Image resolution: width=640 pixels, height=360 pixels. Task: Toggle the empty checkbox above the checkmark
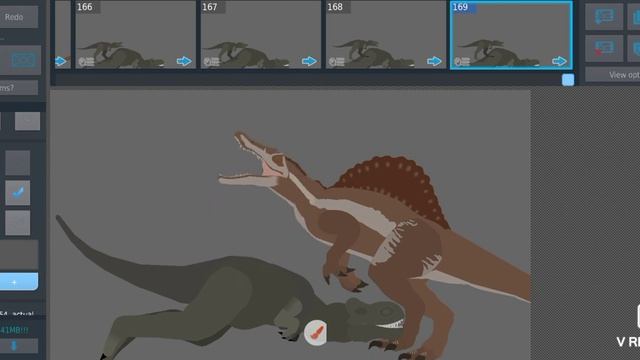(x=18, y=163)
